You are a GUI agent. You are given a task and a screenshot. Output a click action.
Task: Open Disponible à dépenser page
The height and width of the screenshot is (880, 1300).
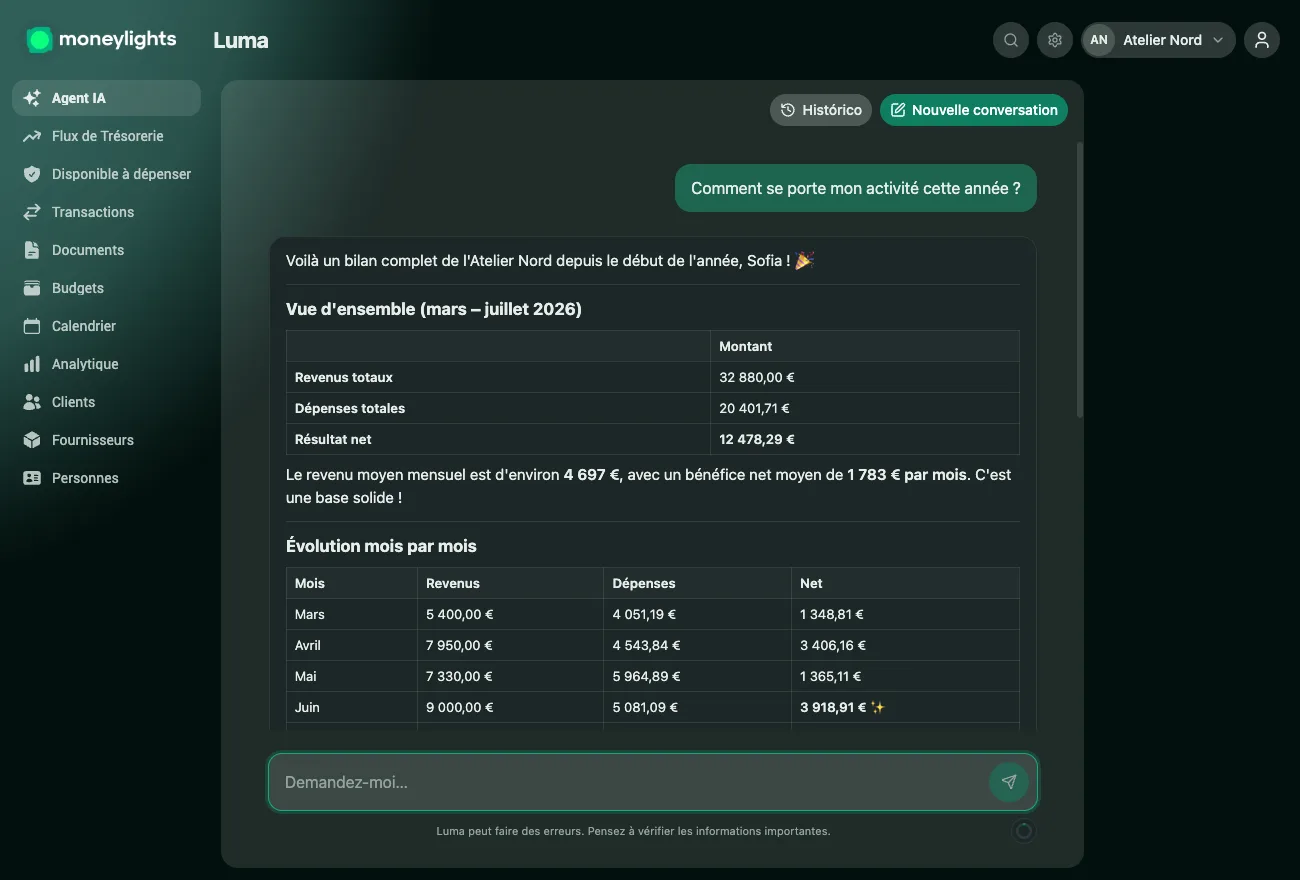tap(106, 174)
